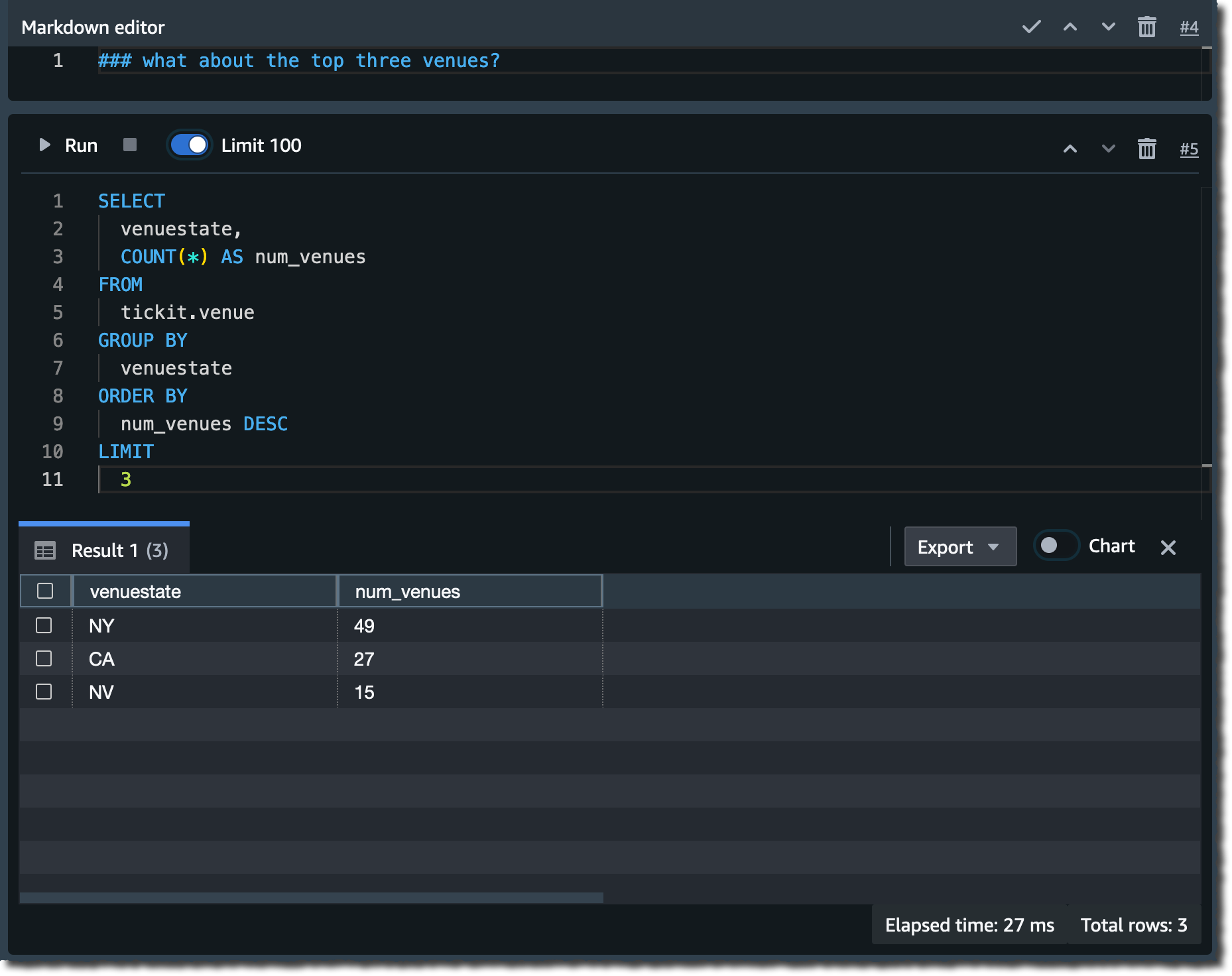Image resolution: width=1232 pixels, height=976 pixels.
Task: Move the markdown cell up with its arrow
Action: [x=1070, y=27]
